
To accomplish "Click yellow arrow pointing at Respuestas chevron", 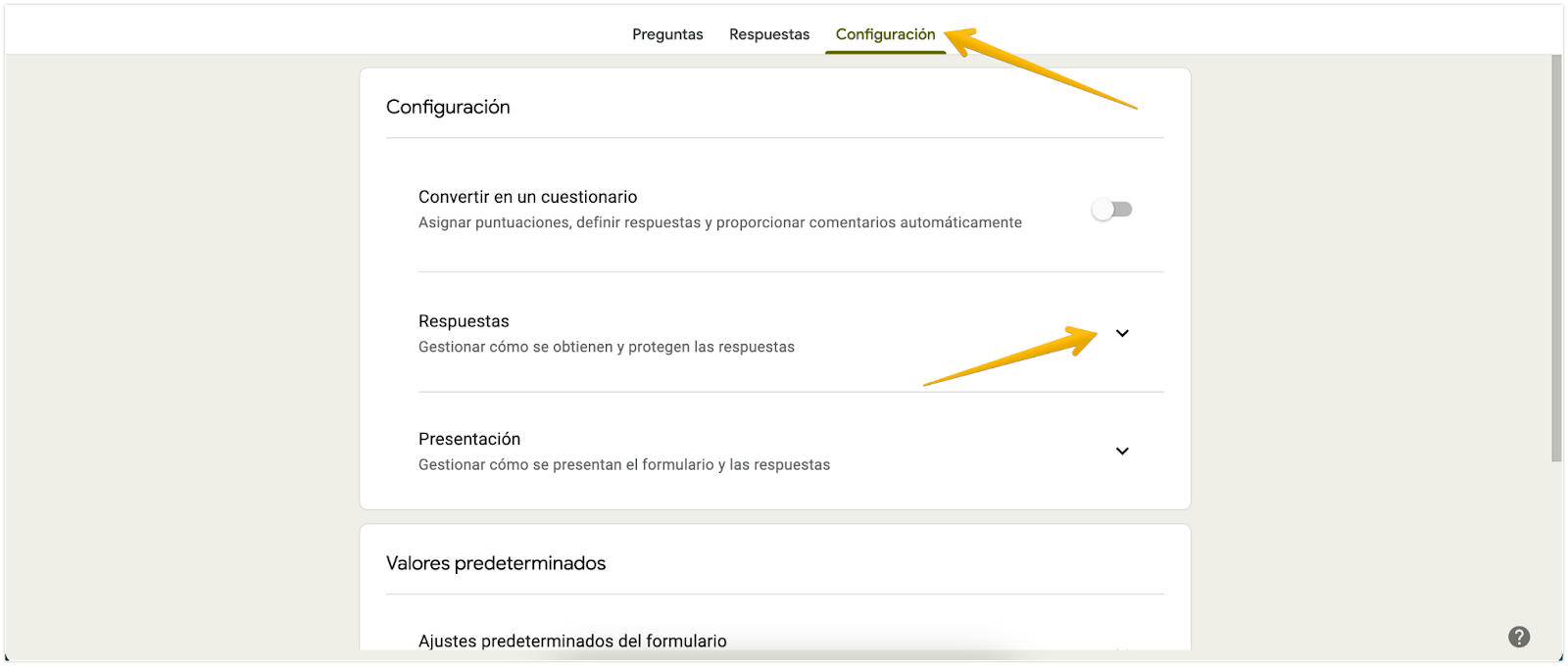I will pos(1009,357).
